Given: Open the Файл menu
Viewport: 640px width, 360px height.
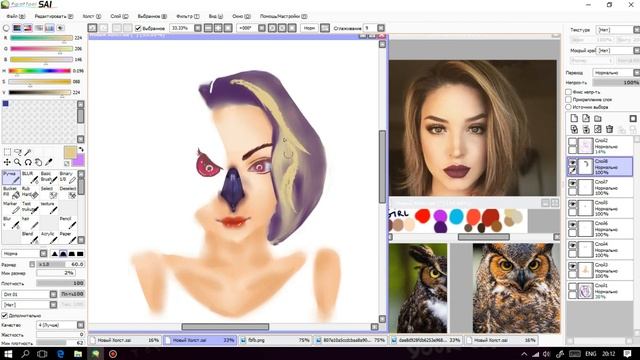Looking at the screenshot, I should click(x=16, y=16).
